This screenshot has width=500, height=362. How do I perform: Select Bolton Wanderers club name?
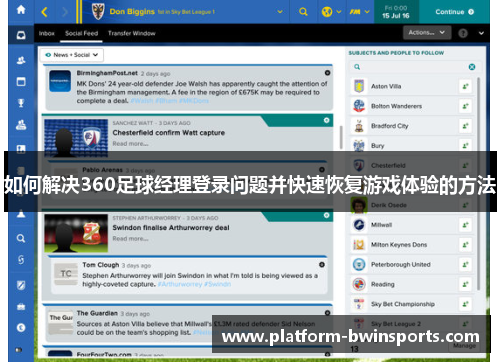396,106
